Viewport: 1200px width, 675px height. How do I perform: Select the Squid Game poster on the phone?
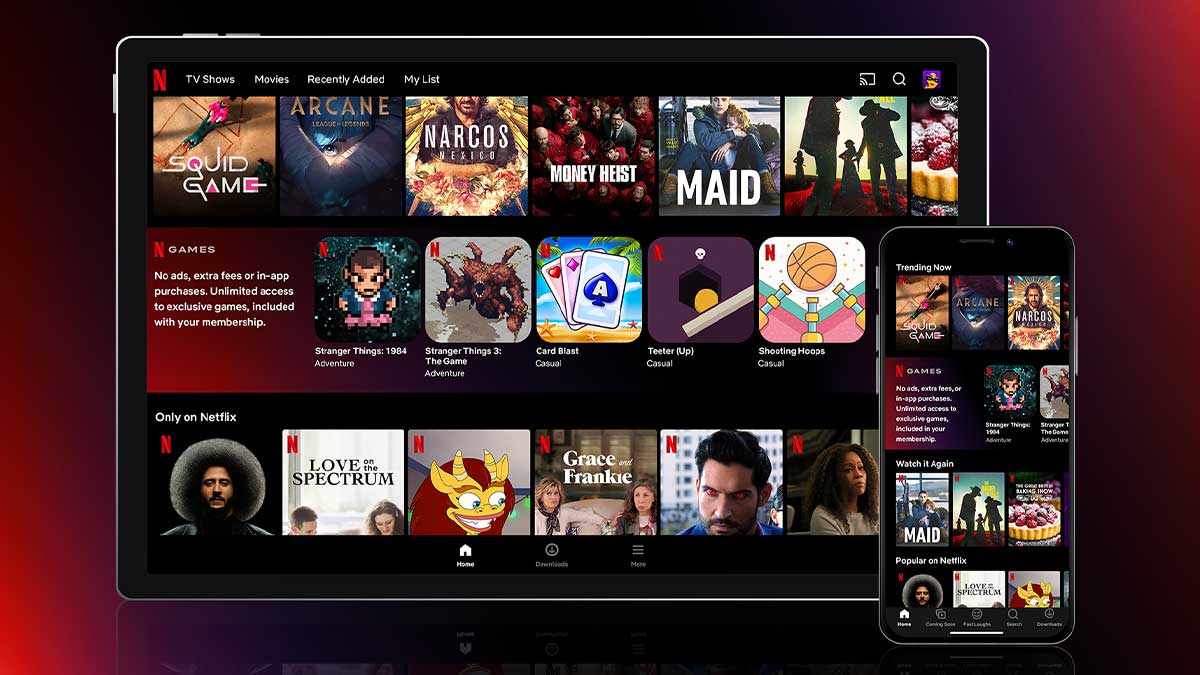coord(922,313)
